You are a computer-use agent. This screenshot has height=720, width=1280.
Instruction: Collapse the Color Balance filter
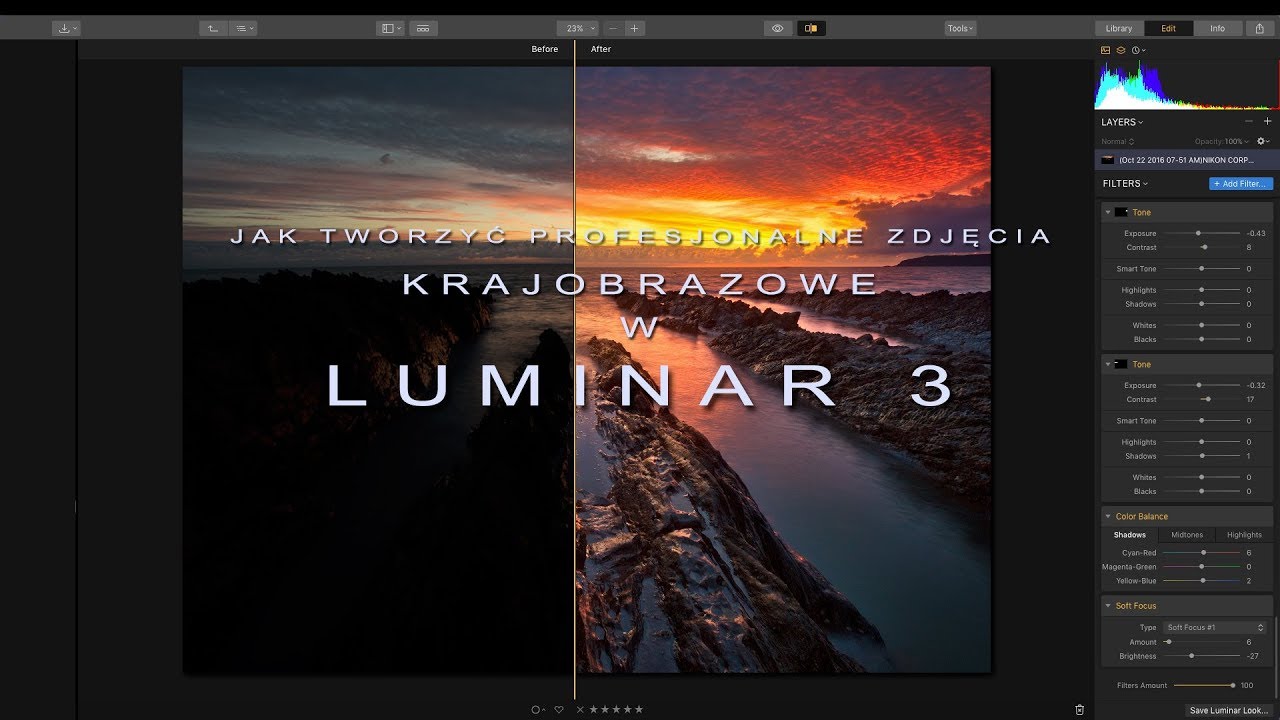(1108, 516)
